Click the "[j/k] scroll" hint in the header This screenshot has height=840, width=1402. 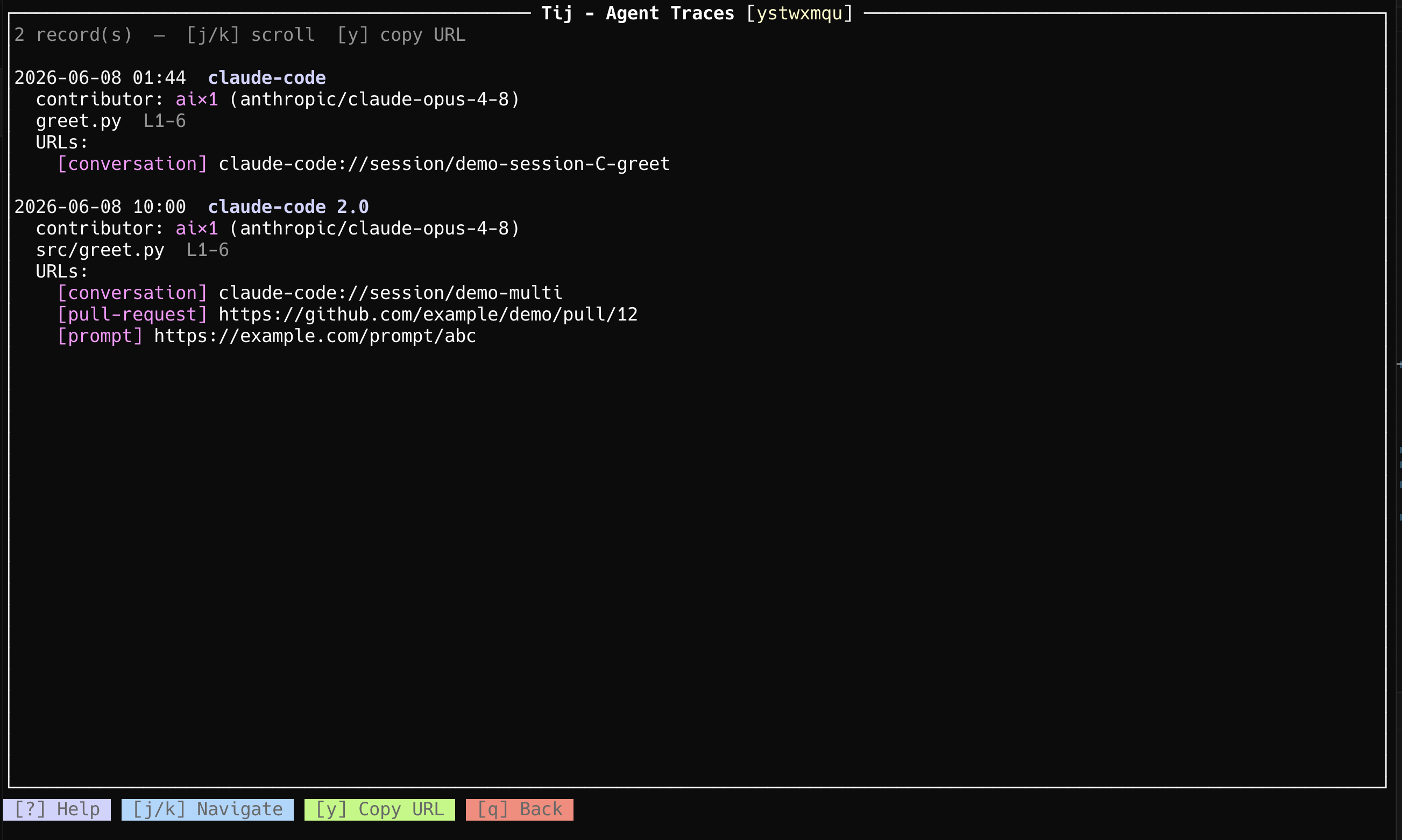click(250, 35)
